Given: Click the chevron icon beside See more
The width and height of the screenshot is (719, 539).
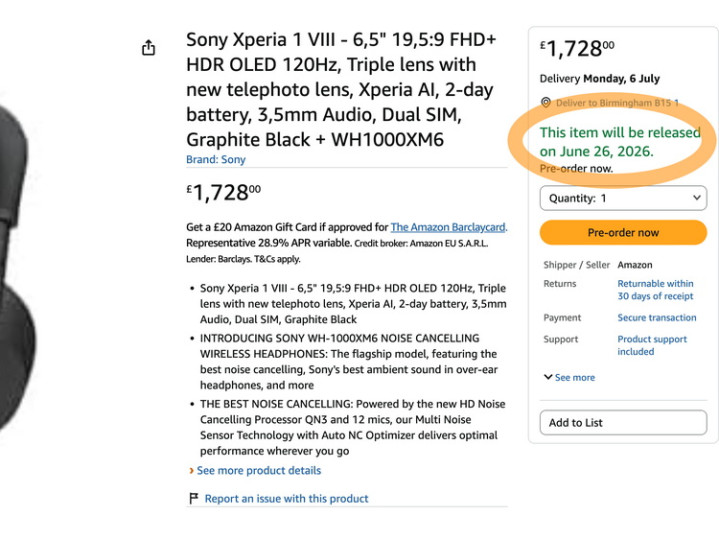Looking at the screenshot, I should pos(548,377).
